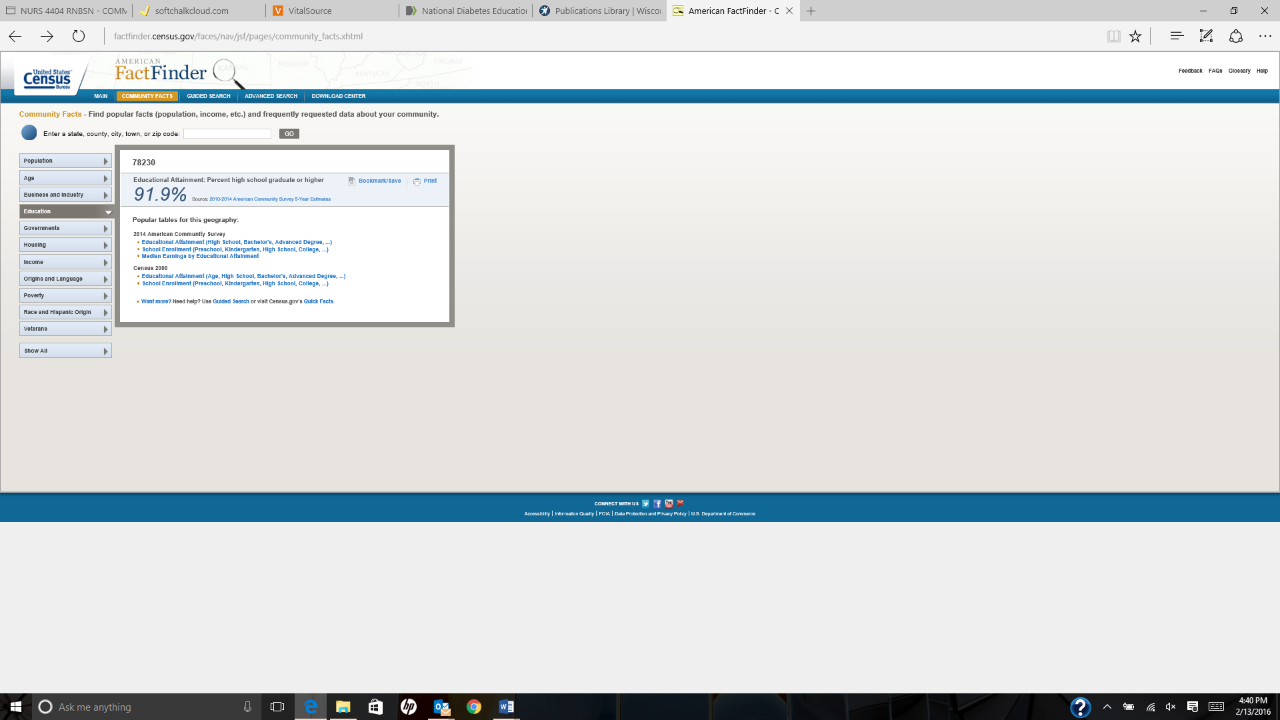Click the Bookmark/Save icon
This screenshot has width=1280, height=720.
click(x=352, y=181)
